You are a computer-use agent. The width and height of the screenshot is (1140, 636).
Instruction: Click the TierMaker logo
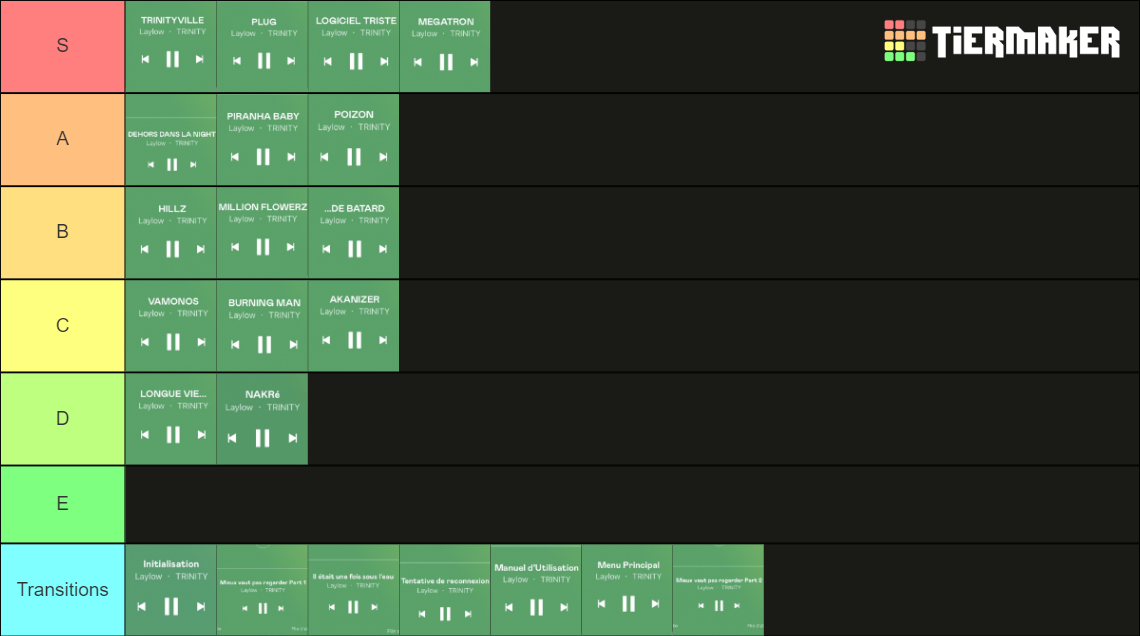1002,41
